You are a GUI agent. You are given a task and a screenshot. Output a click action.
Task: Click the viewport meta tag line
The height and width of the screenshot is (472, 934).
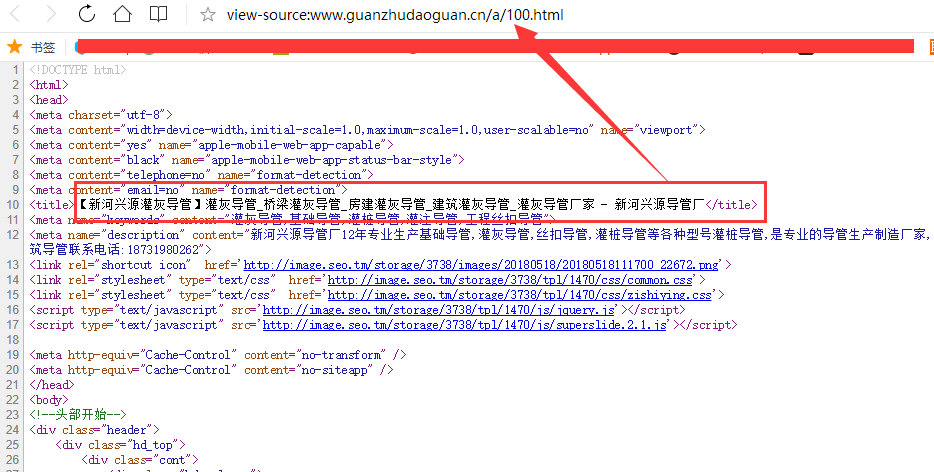[368, 130]
